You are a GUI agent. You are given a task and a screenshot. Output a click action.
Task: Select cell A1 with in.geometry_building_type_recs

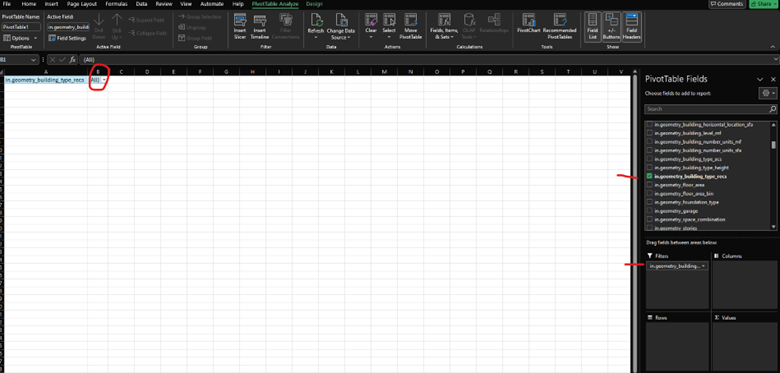pos(45,80)
